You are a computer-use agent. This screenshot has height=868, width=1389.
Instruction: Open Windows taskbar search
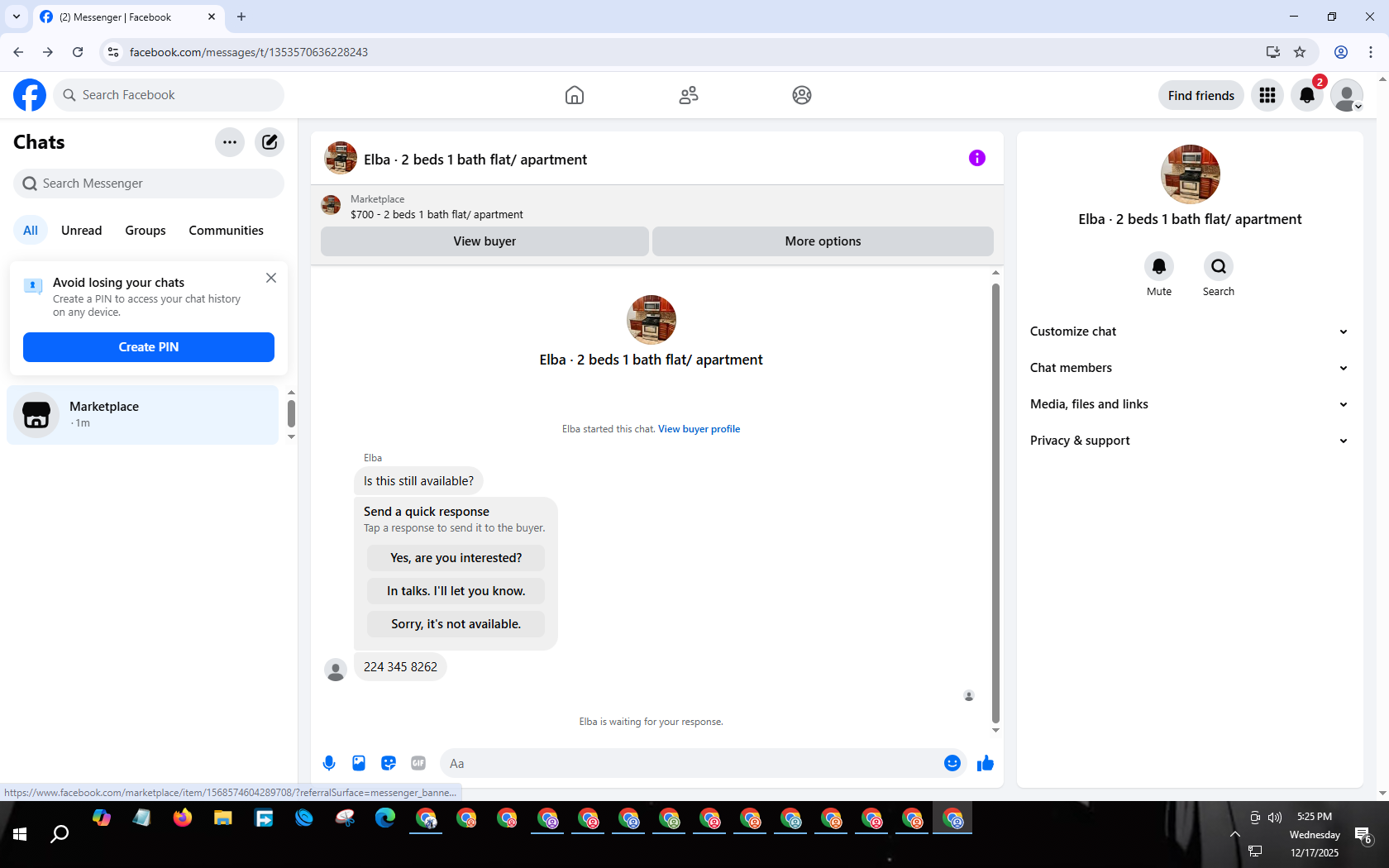[x=60, y=834]
